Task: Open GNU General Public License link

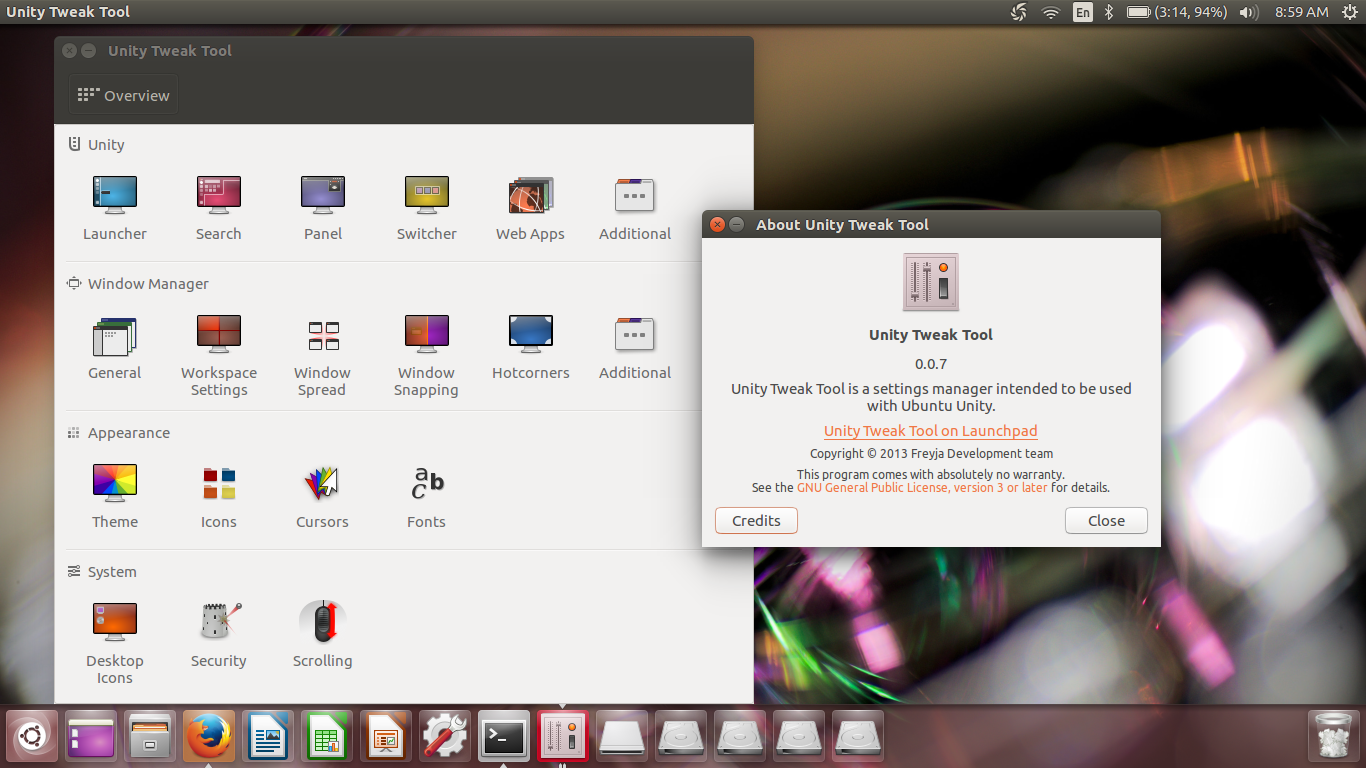Action: pyautogui.click(x=923, y=488)
